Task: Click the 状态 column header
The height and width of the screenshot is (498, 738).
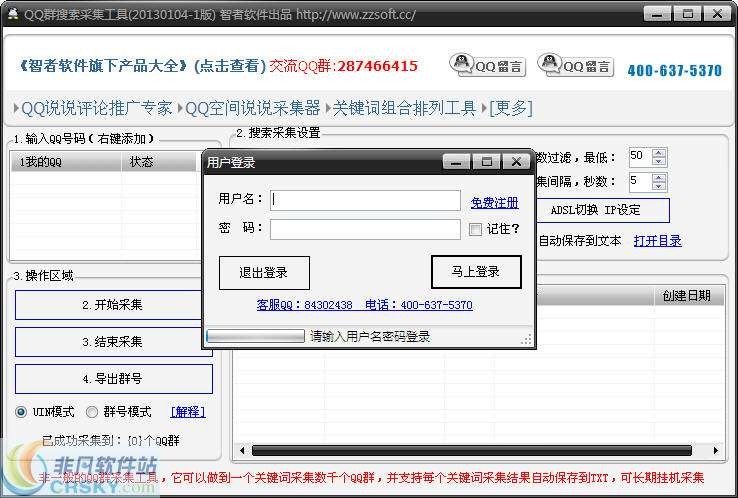Action: 159,162
